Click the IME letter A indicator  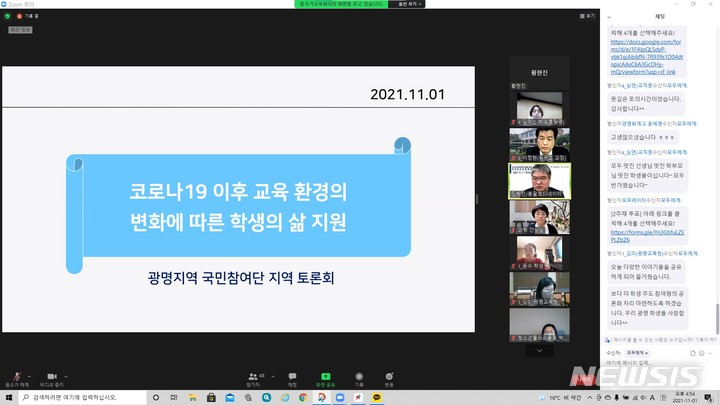pyautogui.click(x=652, y=398)
